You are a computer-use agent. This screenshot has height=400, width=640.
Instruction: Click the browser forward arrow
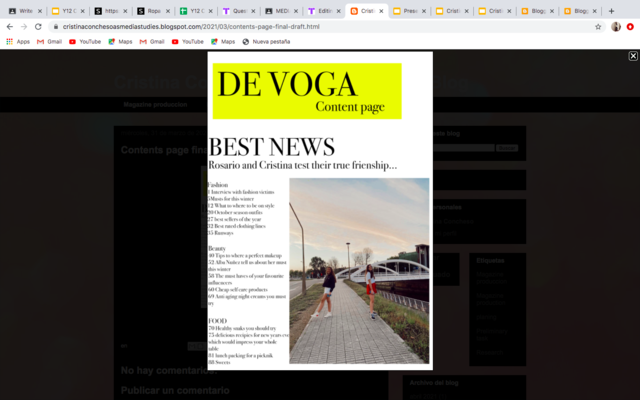click(x=24, y=27)
